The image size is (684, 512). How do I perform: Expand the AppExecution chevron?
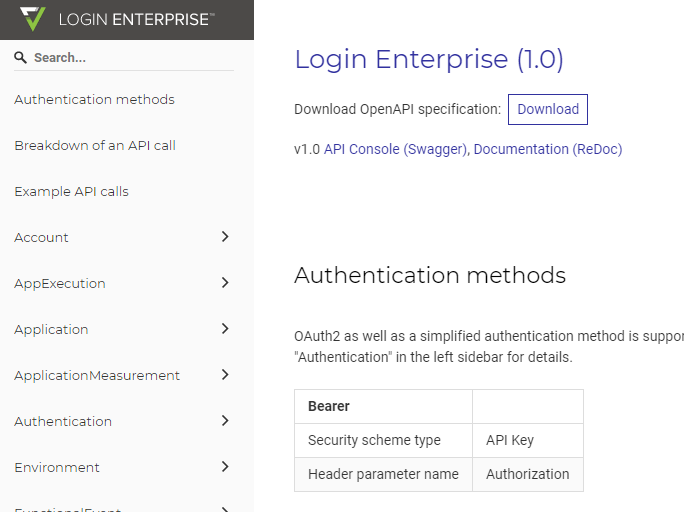click(225, 283)
